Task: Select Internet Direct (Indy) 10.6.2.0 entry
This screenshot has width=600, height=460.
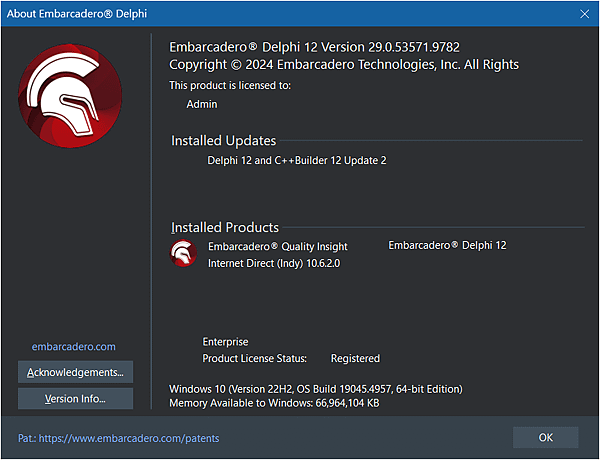Action: point(274,263)
